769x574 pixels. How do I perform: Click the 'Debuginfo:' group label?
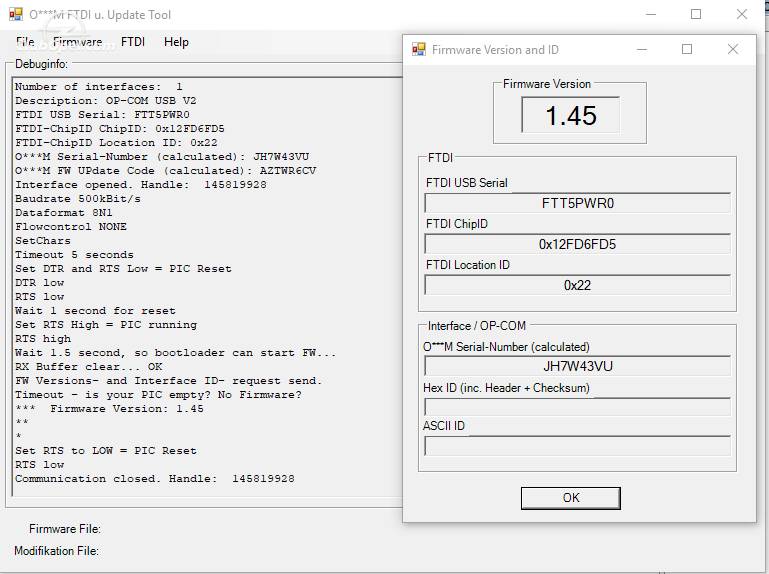click(41, 64)
